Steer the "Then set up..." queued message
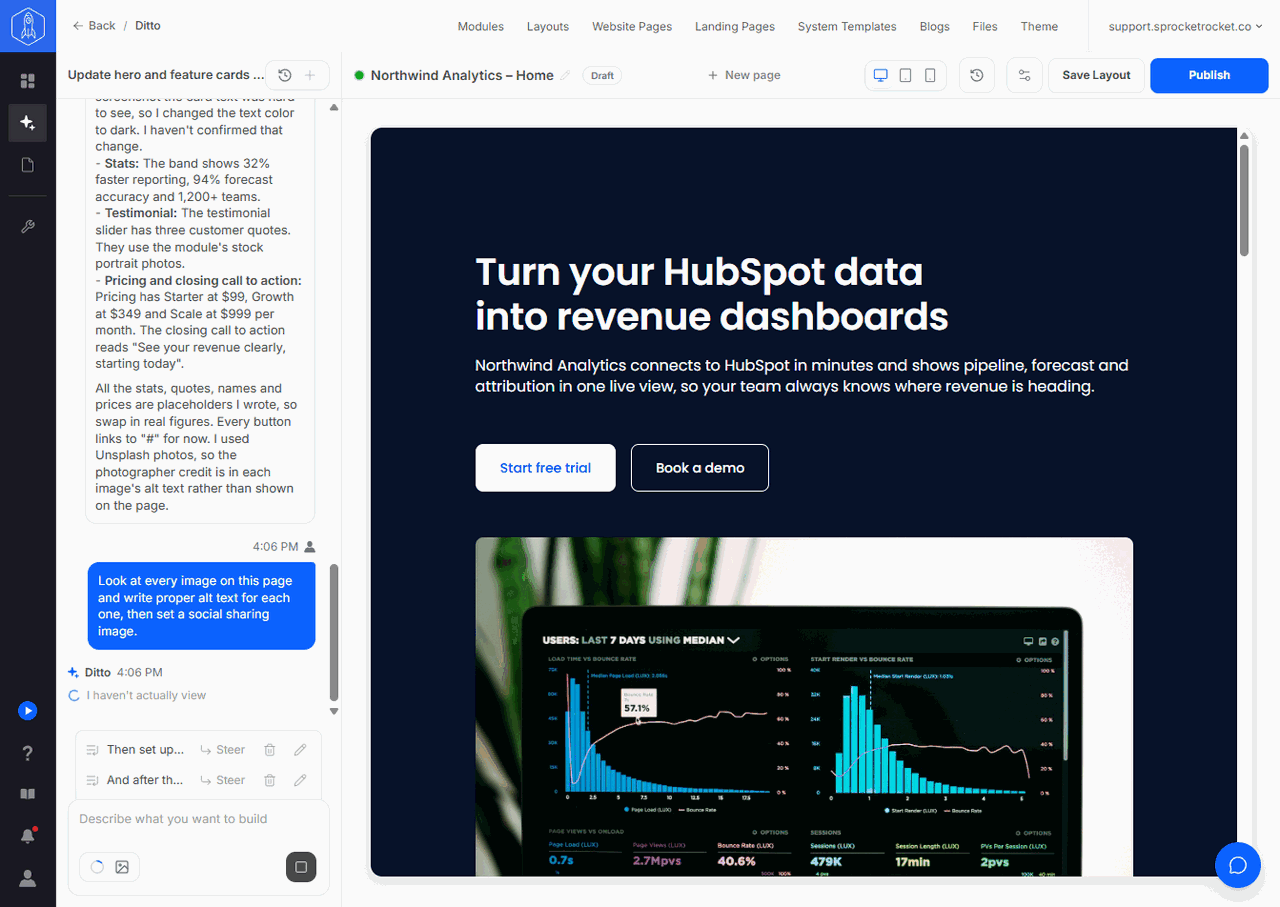Viewport: 1280px width, 907px height. coord(222,750)
